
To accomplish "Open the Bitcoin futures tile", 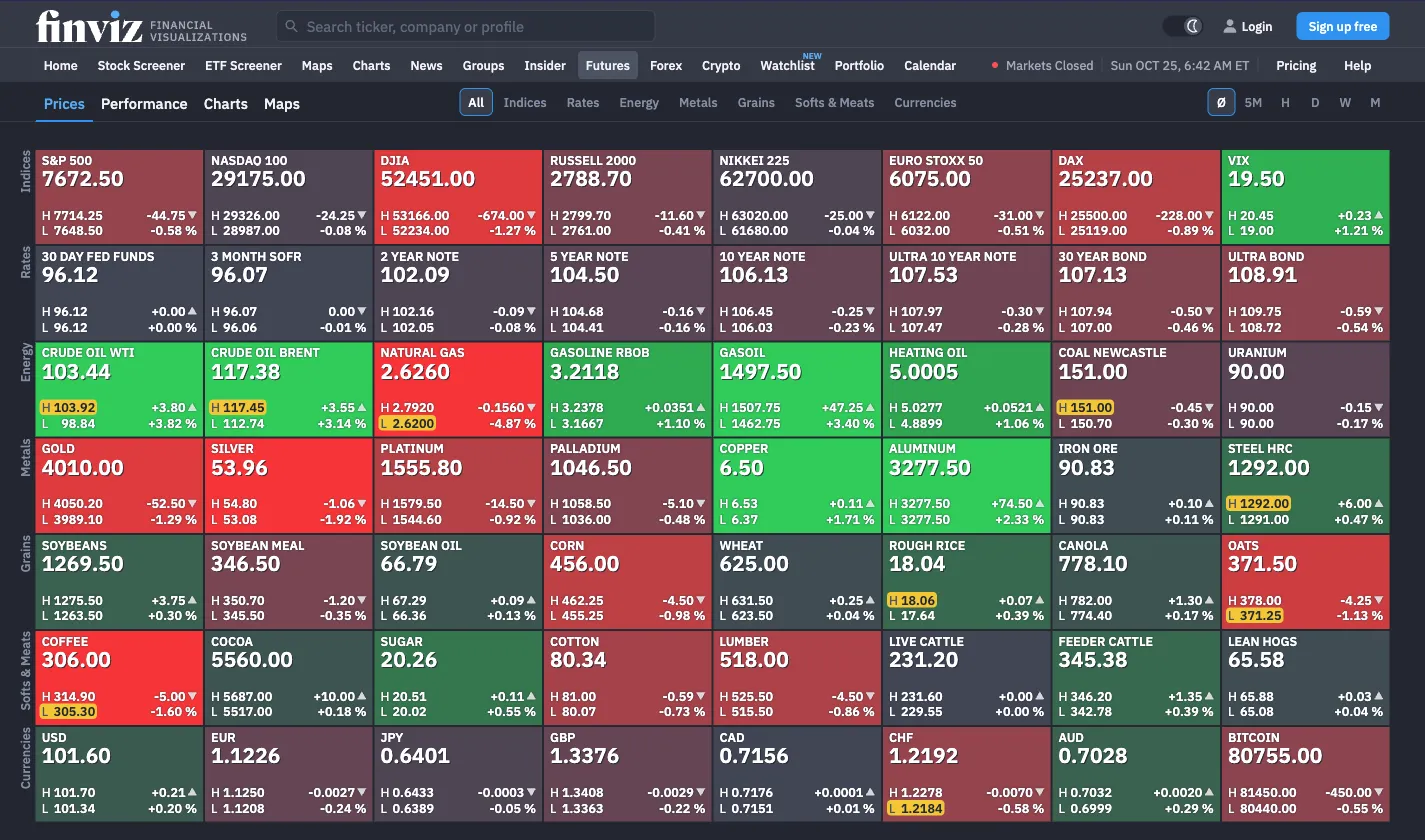I will (1305, 774).
